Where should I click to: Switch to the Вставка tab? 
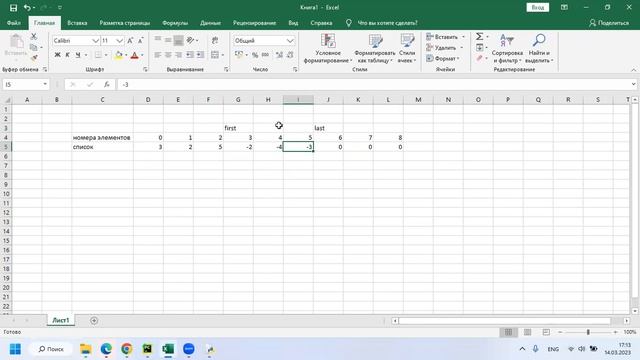77,23
